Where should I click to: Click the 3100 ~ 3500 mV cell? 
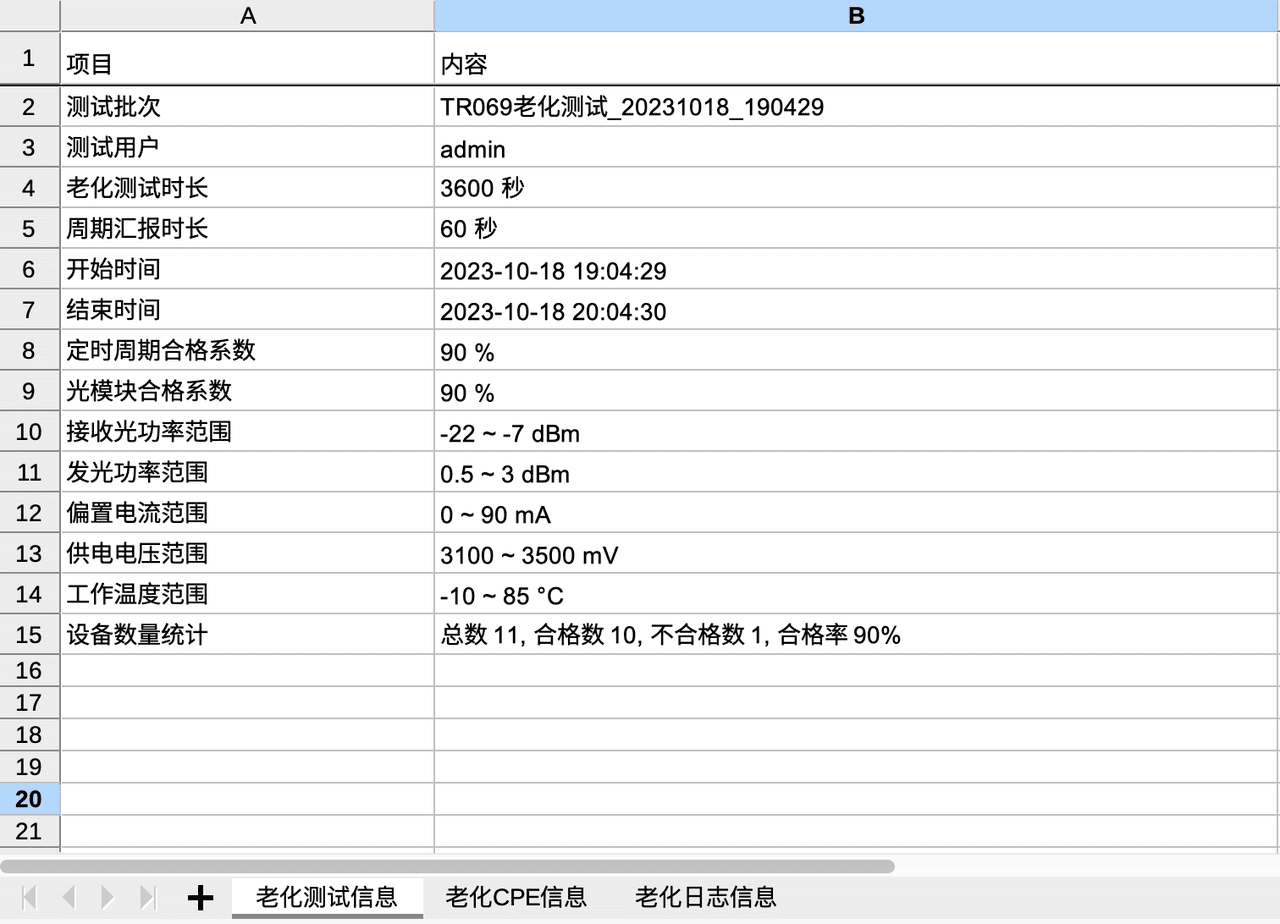pyautogui.click(x=529, y=555)
